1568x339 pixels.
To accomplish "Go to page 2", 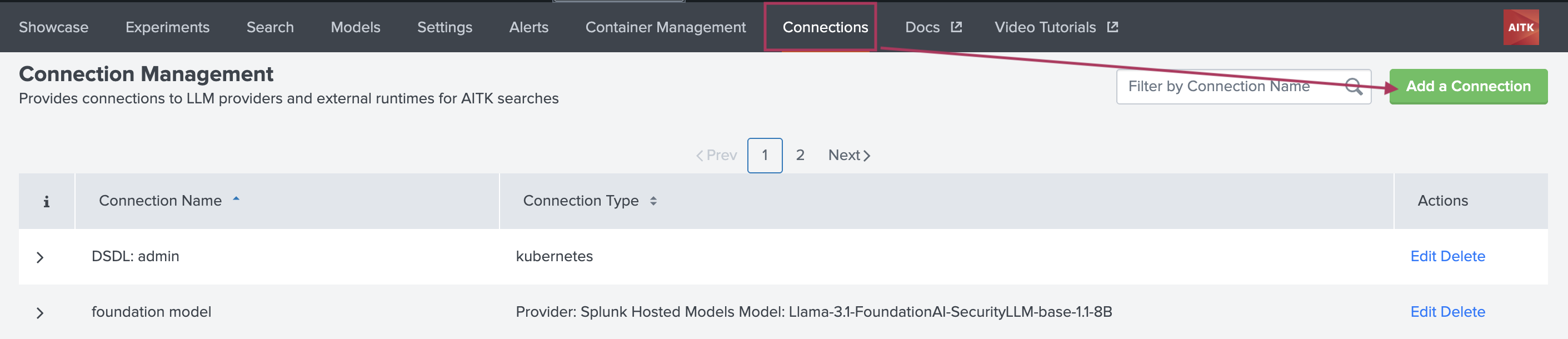I will click(x=800, y=155).
